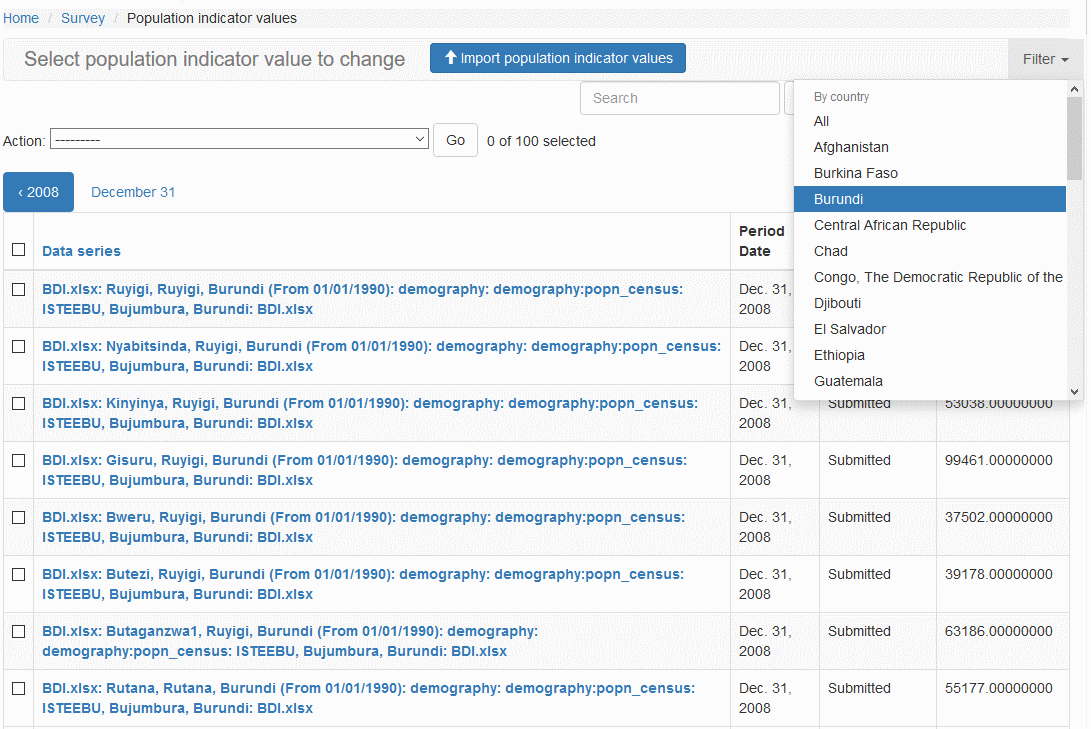Go back to the 2008 date level
Image resolution: width=1091 pixels, height=729 pixels.
[x=38, y=192]
